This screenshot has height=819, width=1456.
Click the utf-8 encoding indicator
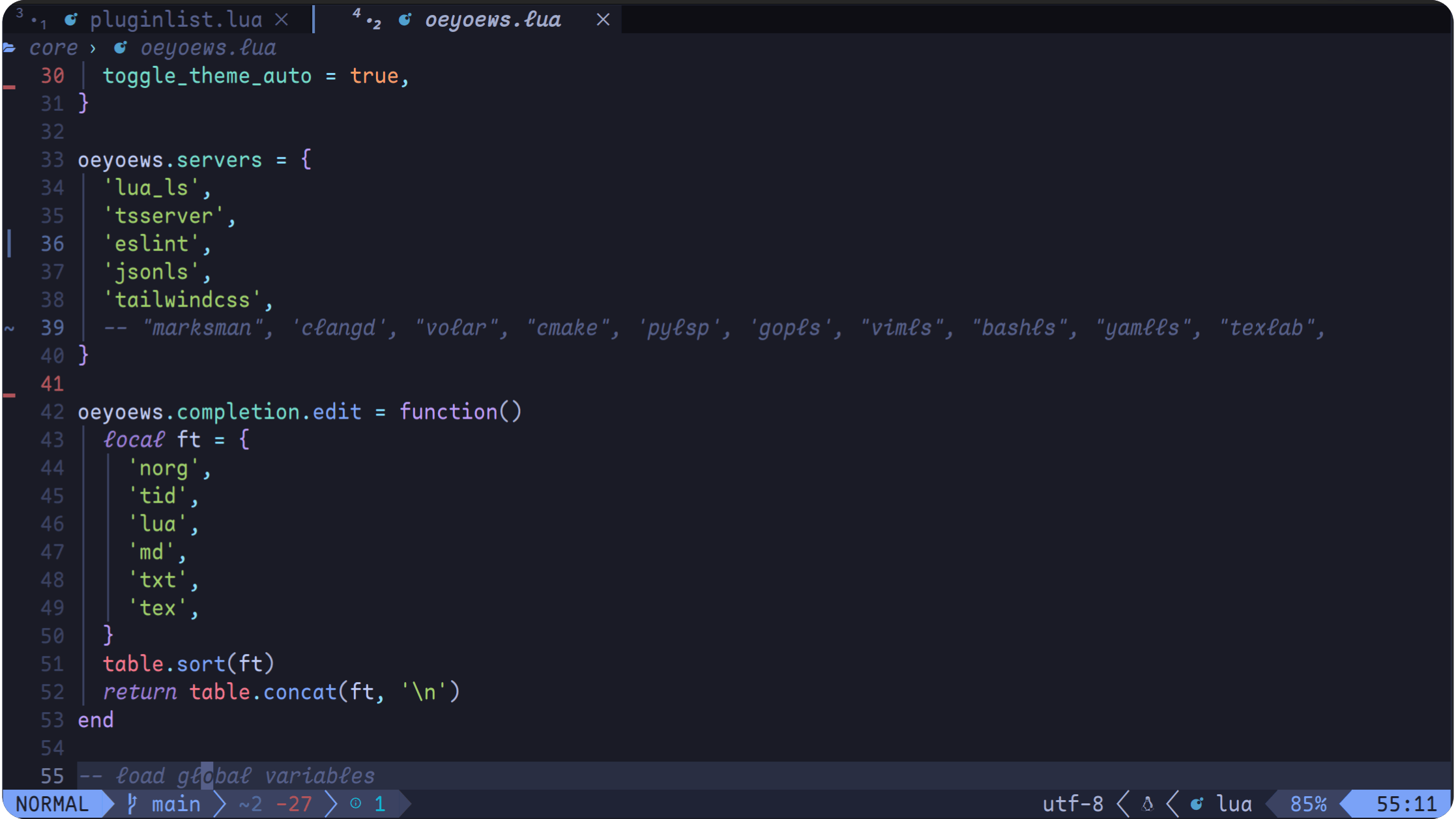pos(1073,804)
